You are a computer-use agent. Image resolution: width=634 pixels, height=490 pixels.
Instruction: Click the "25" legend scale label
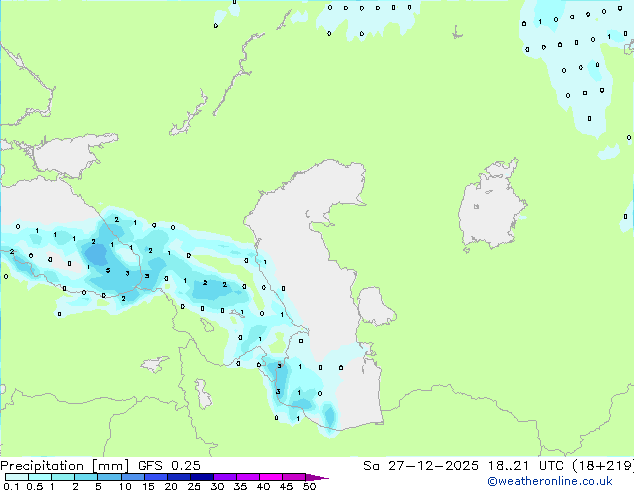pyautogui.click(x=194, y=486)
